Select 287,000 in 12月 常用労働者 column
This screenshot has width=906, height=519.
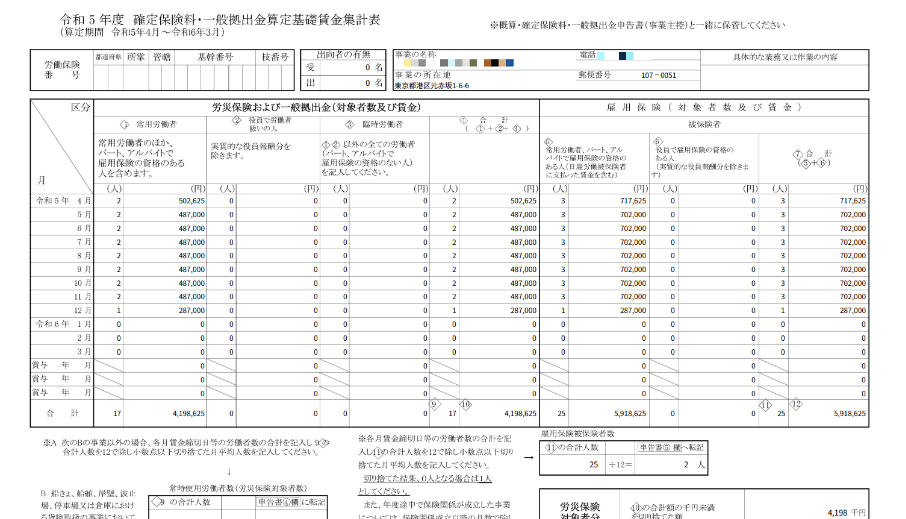coord(191,310)
